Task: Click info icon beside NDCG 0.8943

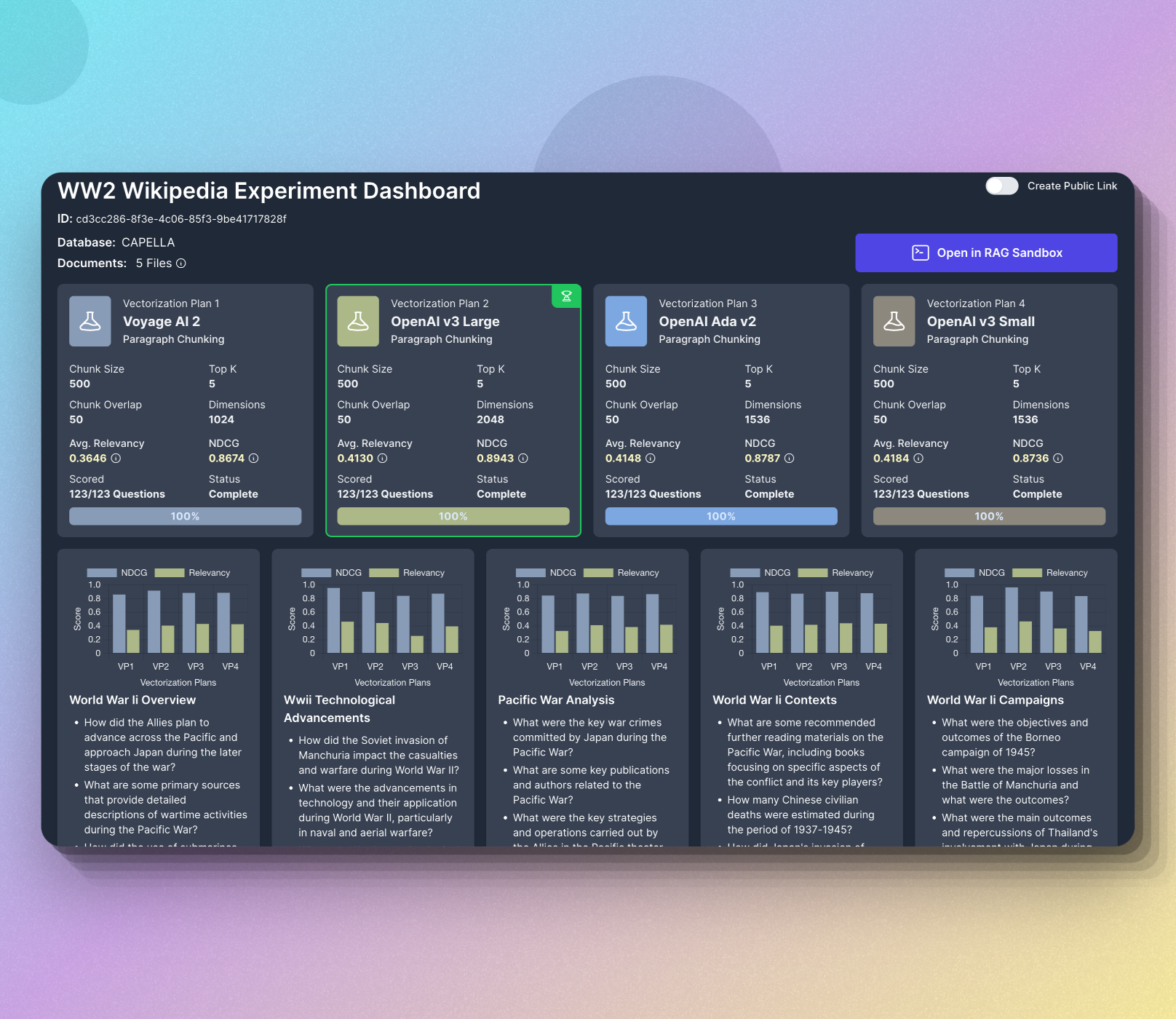Action: (x=523, y=459)
